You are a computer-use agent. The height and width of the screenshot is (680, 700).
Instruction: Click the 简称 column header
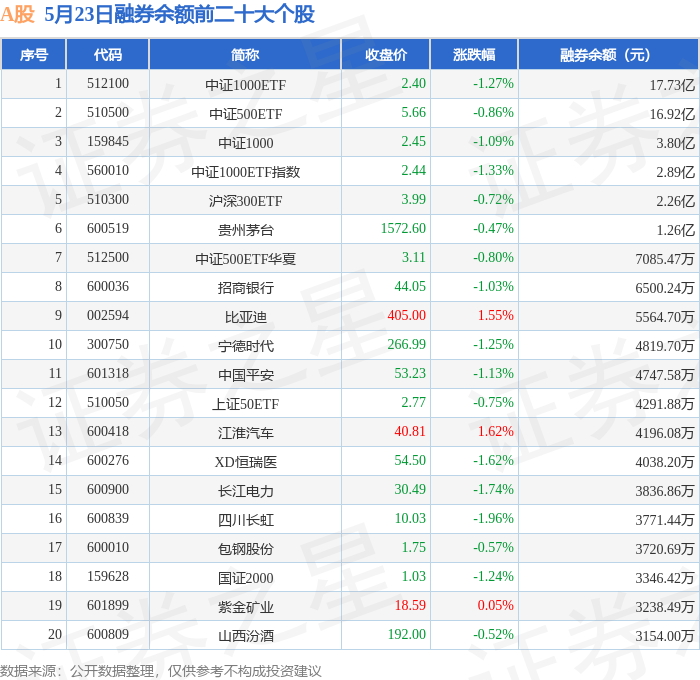click(245, 54)
